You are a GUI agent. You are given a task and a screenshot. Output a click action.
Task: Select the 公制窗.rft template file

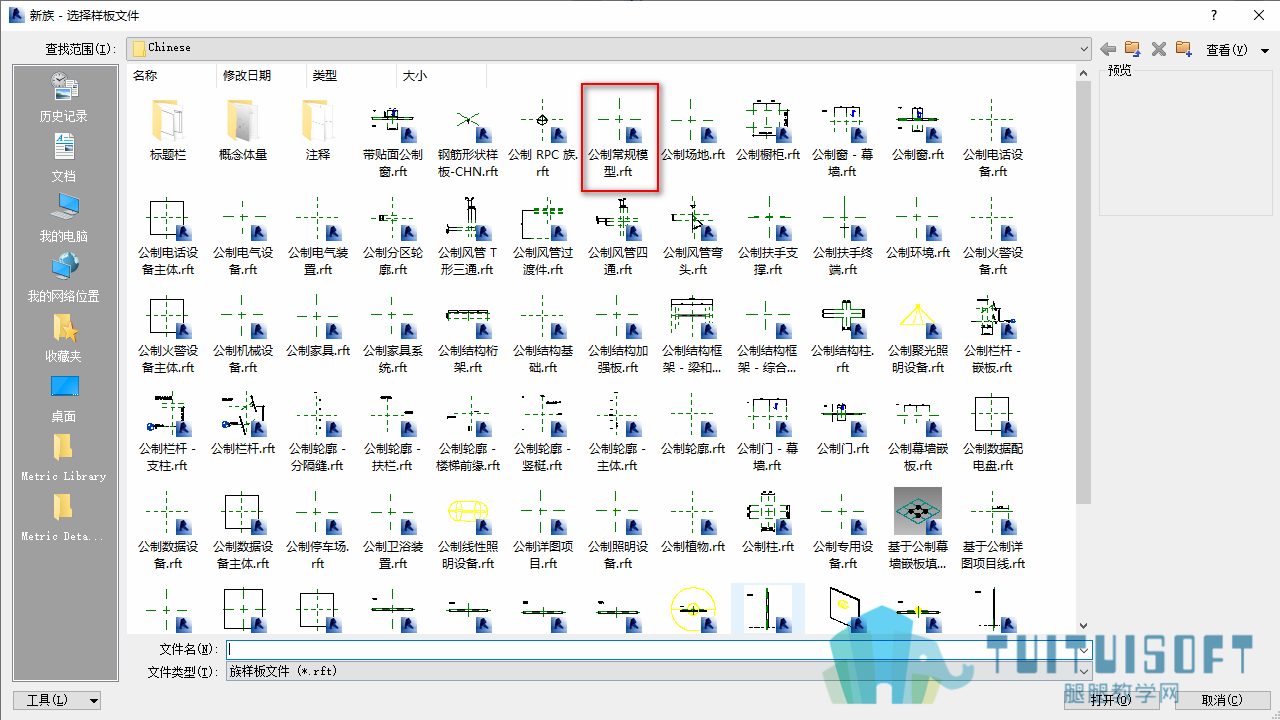[x=918, y=130]
